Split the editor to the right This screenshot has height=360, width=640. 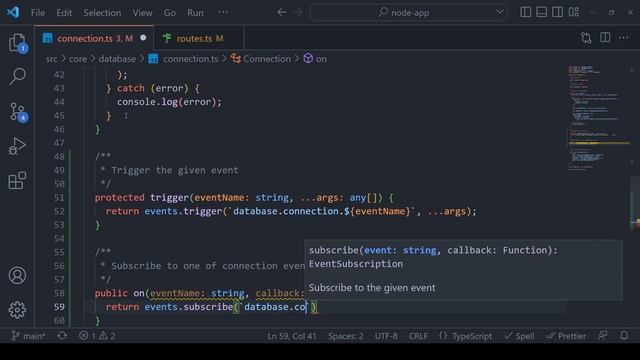[605, 38]
